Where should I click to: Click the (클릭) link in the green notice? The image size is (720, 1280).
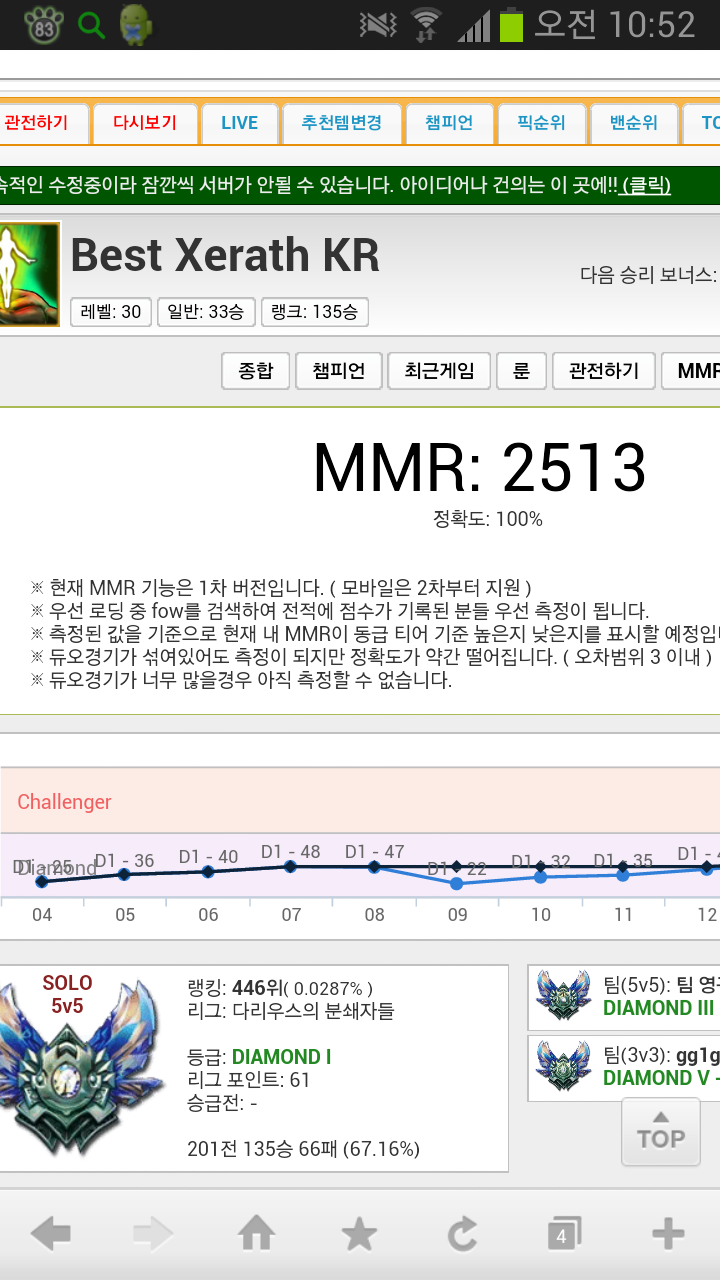pos(645,186)
